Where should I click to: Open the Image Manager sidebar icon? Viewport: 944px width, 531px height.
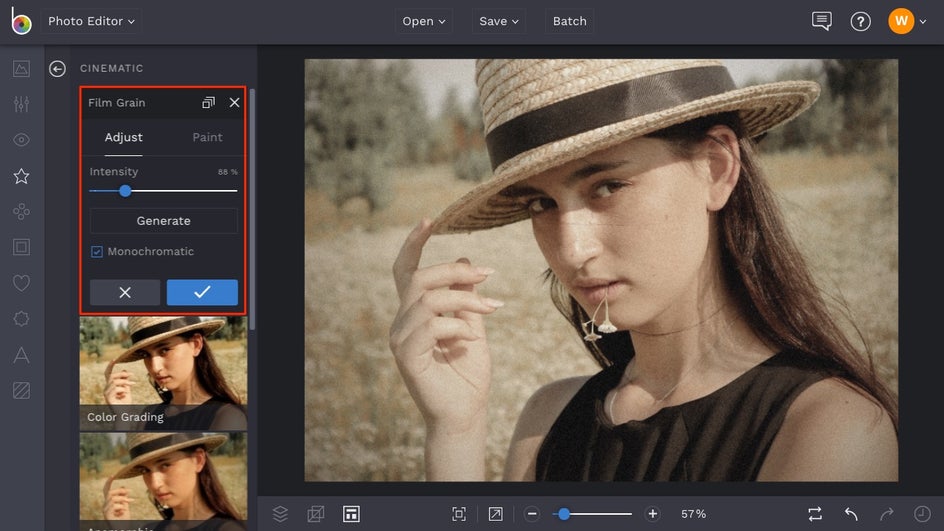point(21,69)
